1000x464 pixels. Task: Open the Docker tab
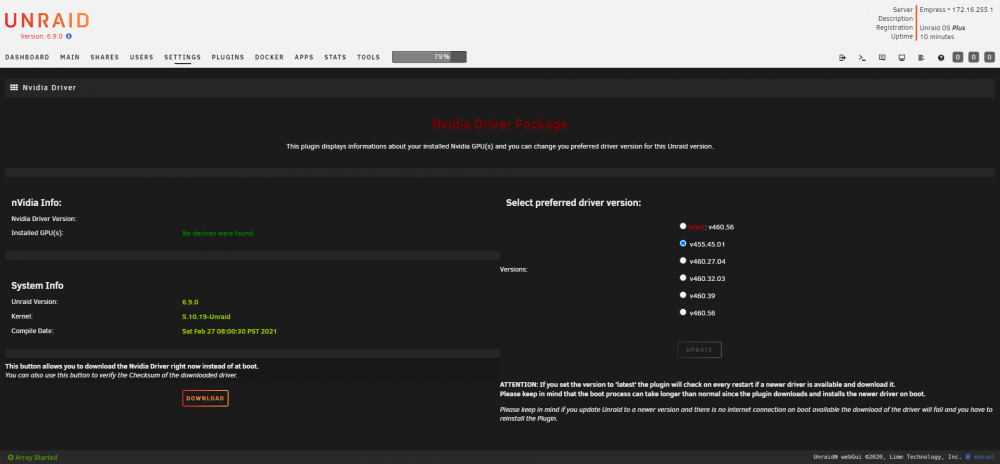tap(269, 57)
